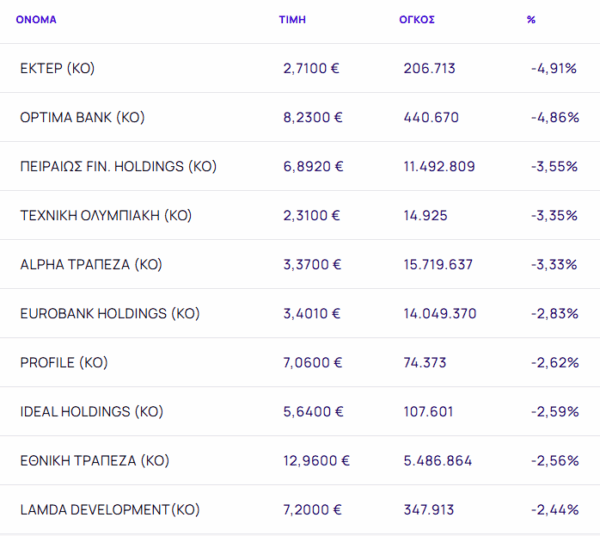Screen dimensions: 600x536
Task: Click the ΤΙΜΗ column header
Action: 292,19
